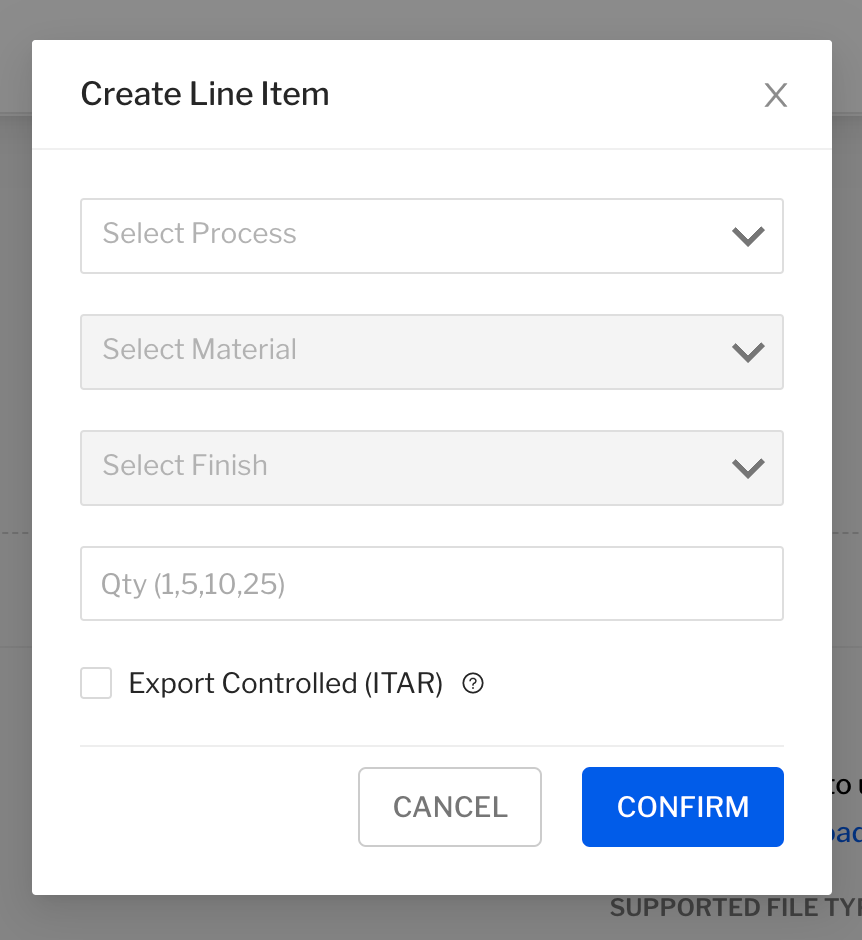Click the chevron arrow on Select Material
862x940 pixels.
[748, 352]
